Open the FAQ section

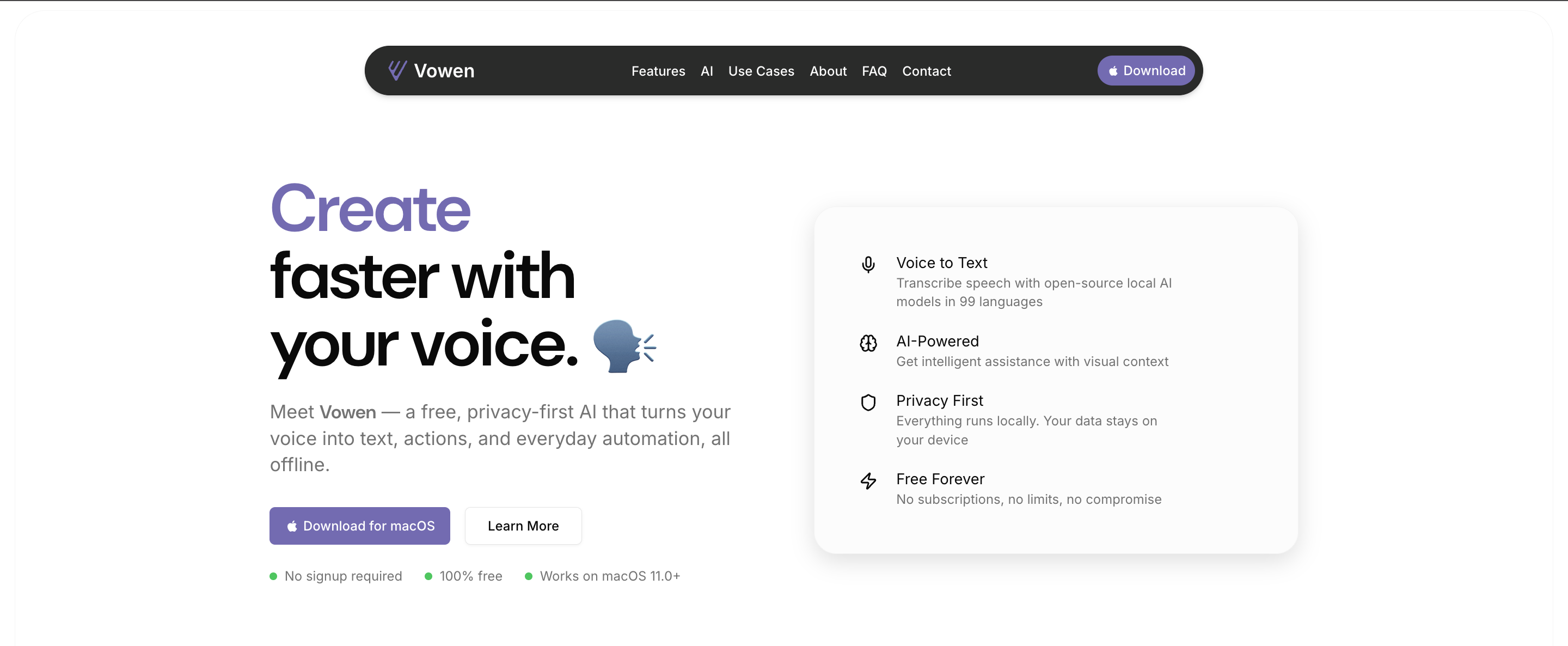click(x=874, y=71)
